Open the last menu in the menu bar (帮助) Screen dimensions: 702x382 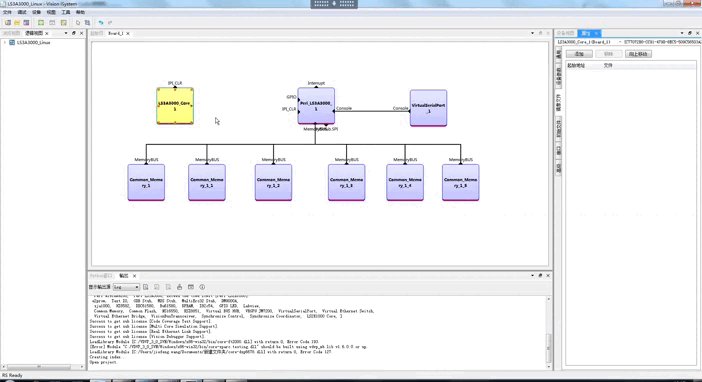80,12
